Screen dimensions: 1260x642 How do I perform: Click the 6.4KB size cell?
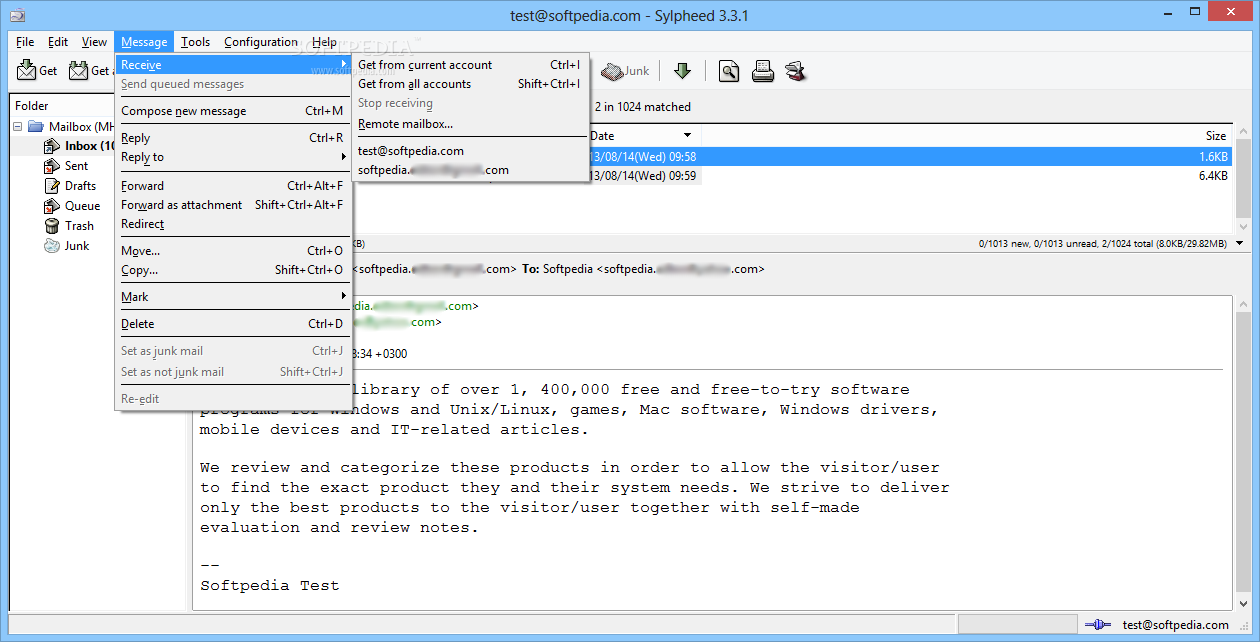(1213, 176)
